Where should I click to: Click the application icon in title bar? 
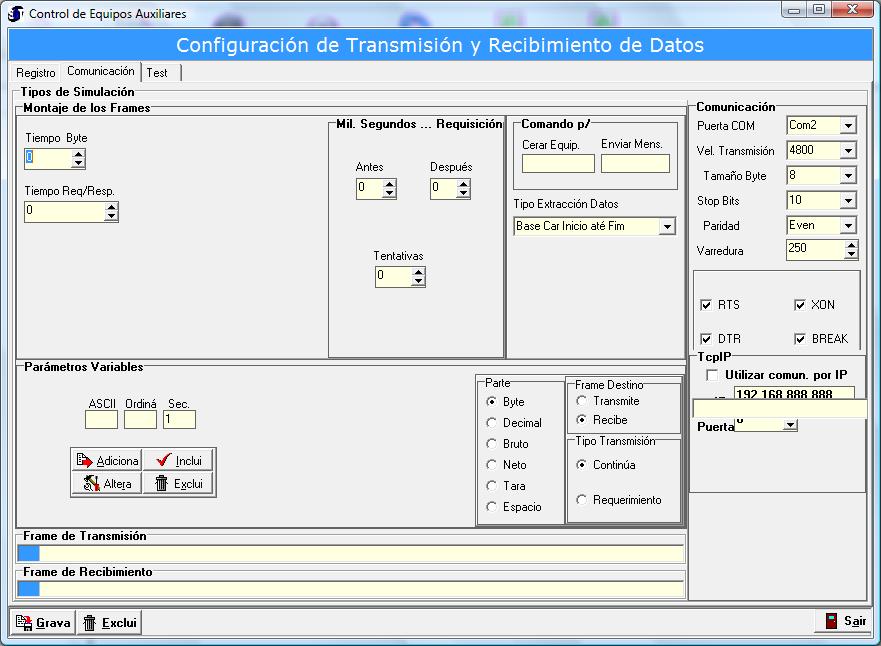(16, 14)
